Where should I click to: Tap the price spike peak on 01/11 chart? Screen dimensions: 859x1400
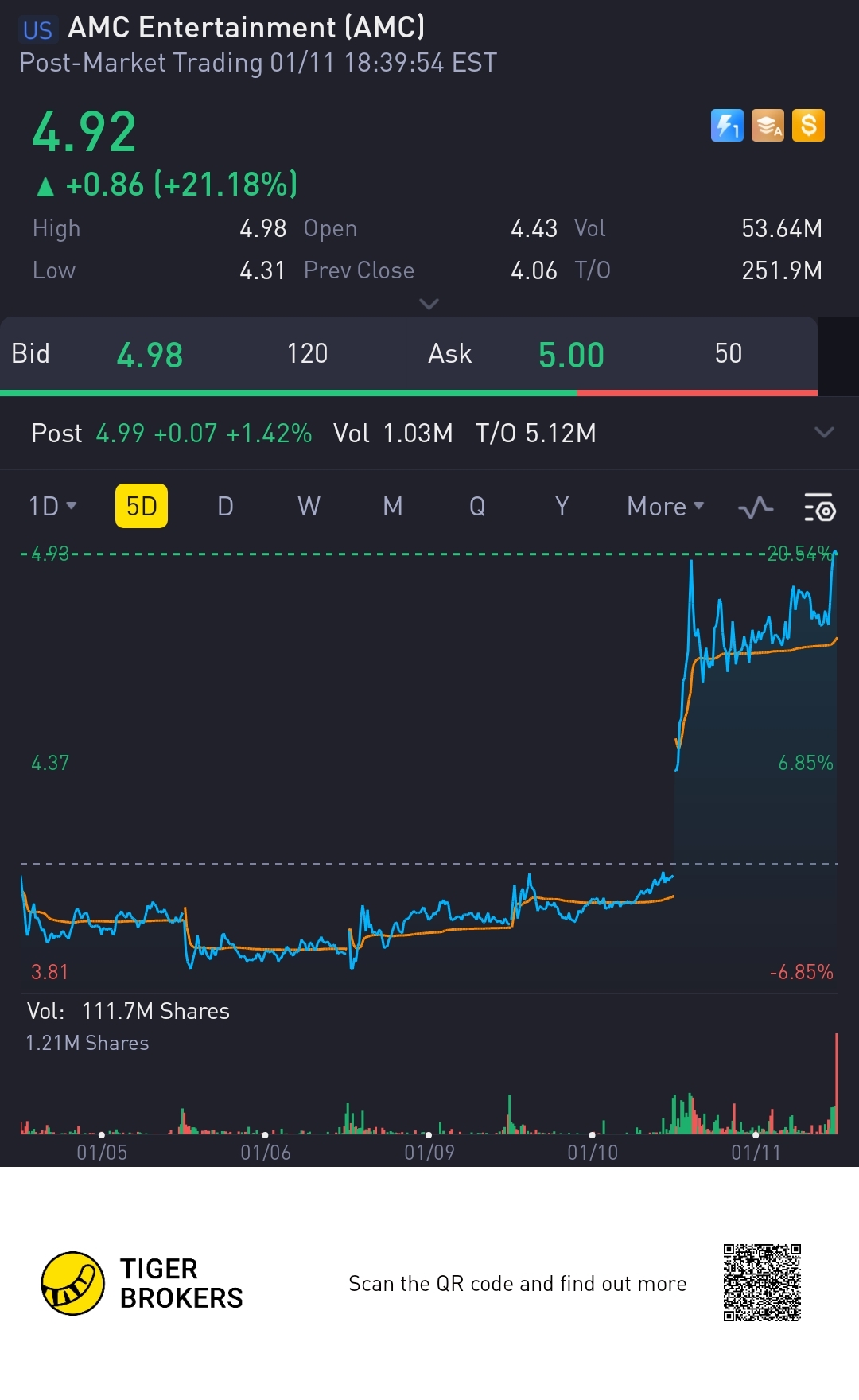click(x=691, y=562)
